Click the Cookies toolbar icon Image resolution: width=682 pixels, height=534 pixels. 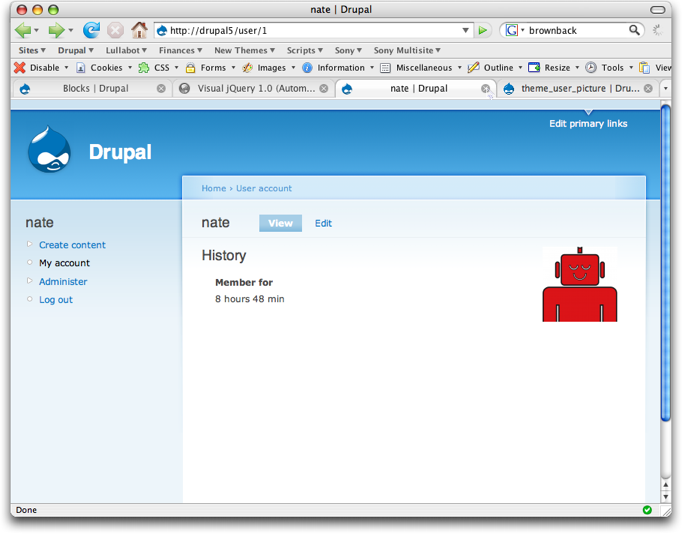80,68
